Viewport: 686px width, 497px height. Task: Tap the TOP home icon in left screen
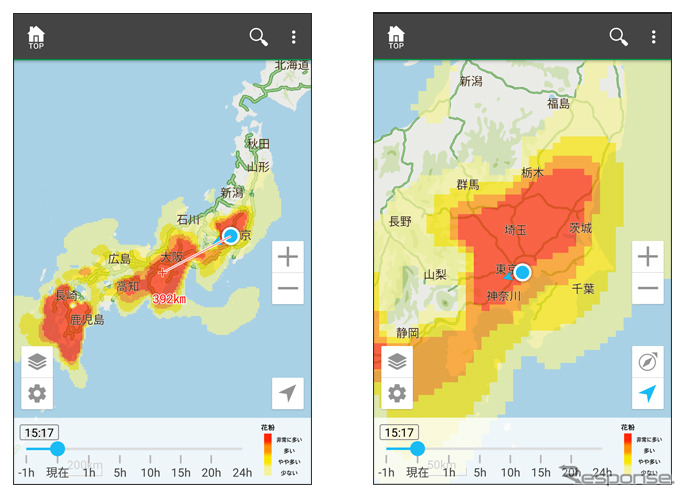tap(36, 37)
